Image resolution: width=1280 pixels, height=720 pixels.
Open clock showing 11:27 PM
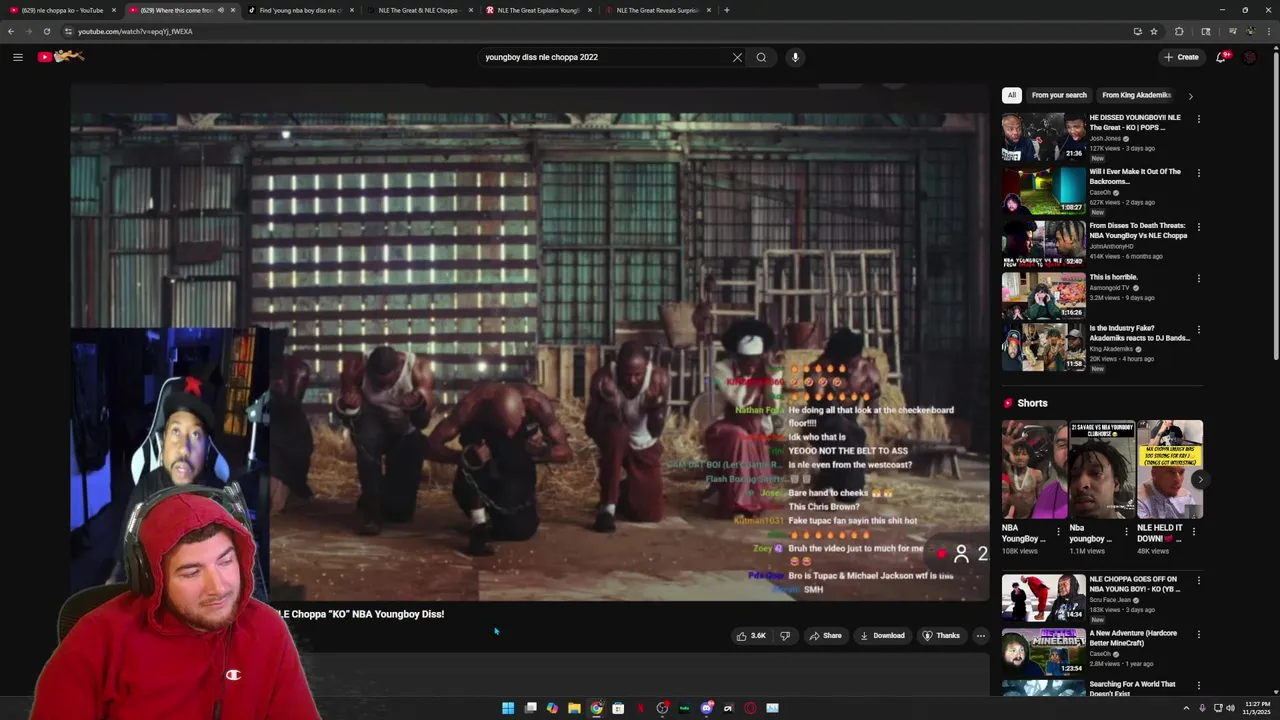[x=1256, y=708]
